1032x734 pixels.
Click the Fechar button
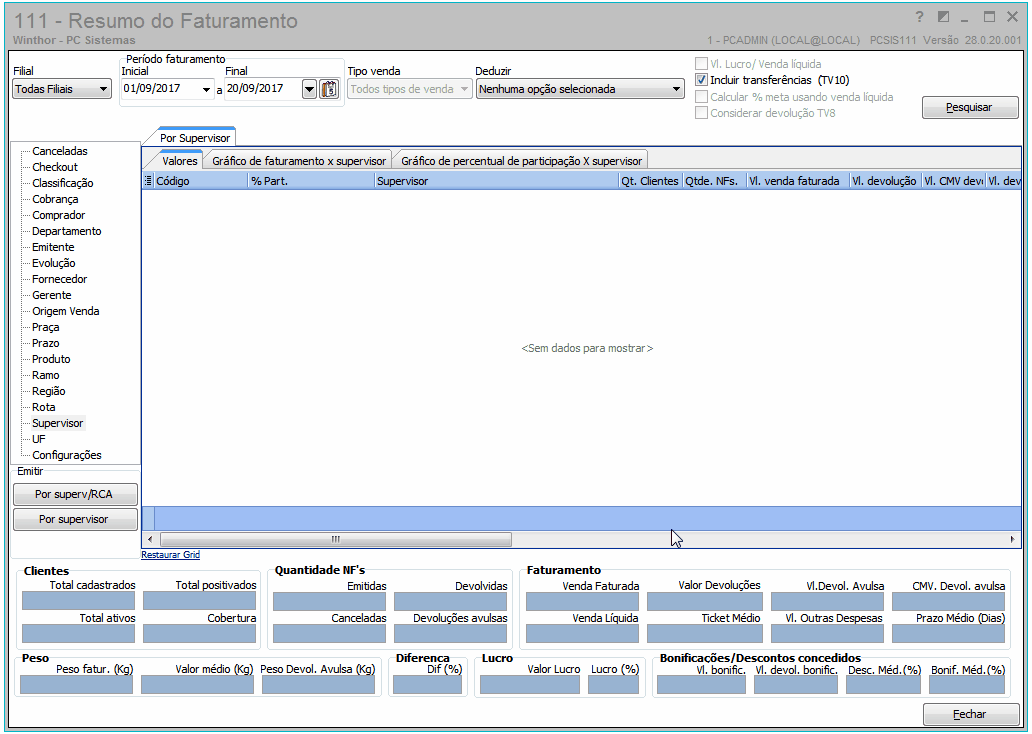point(970,714)
